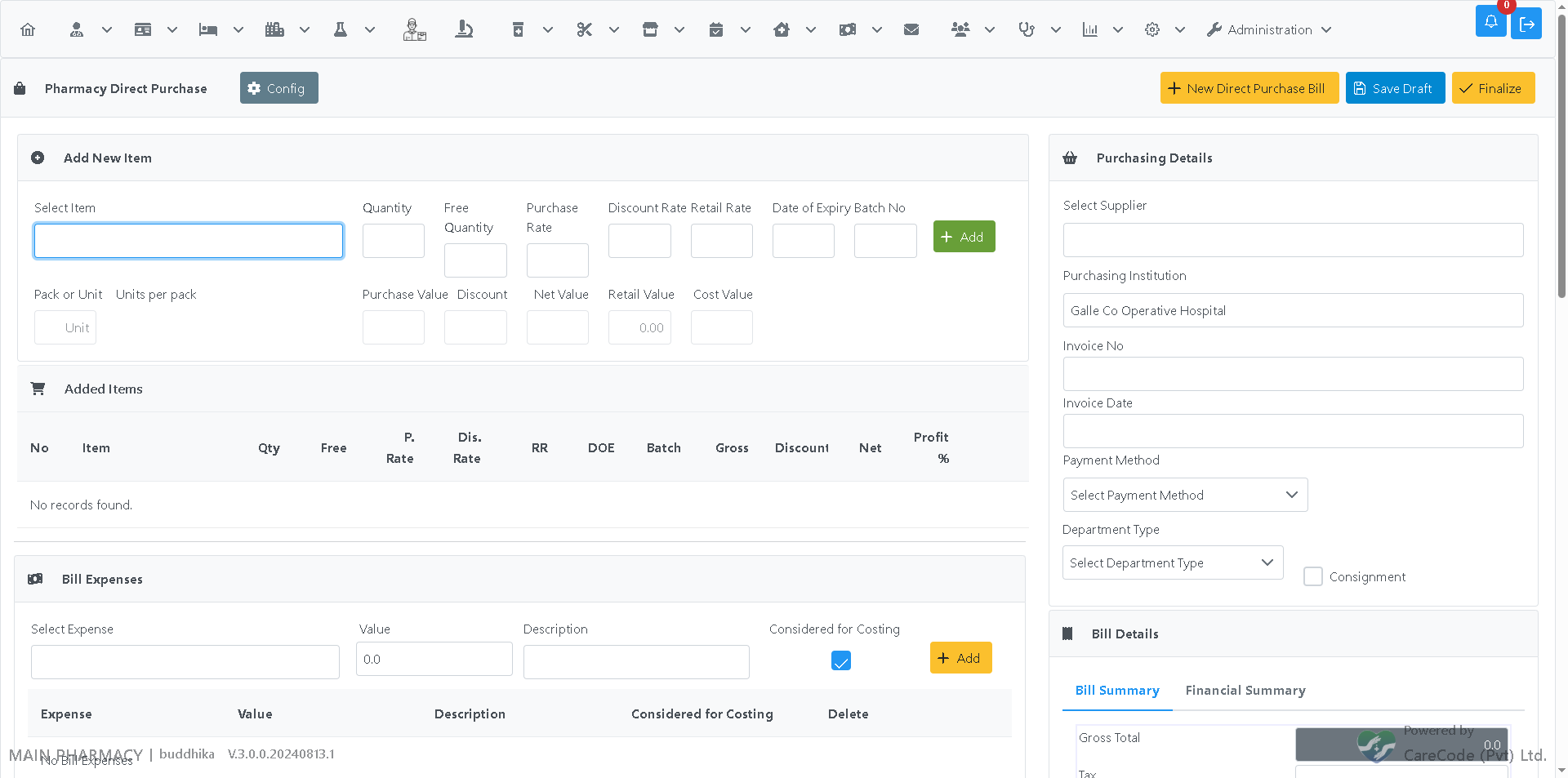Click the scissors icon in navbar
This screenshot has height=778, width=1568.
coord(584,29)
